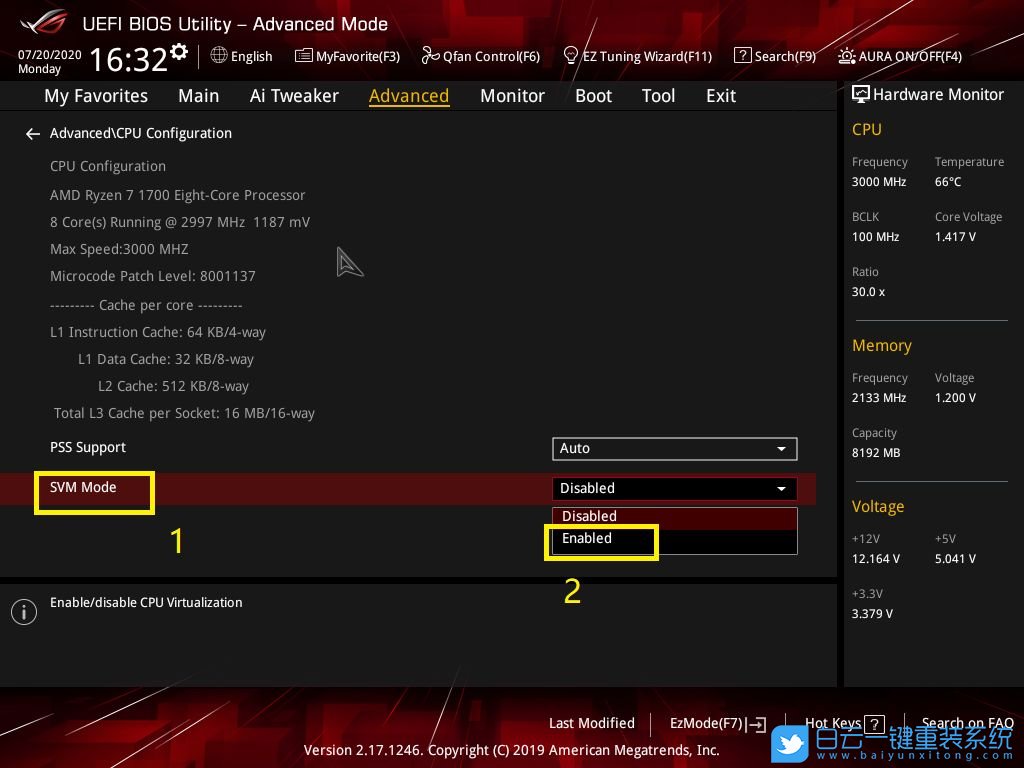Select Enabled in the SVM Mode list
This screenshot has width=1024, height=768.
[x=587, y=539]
